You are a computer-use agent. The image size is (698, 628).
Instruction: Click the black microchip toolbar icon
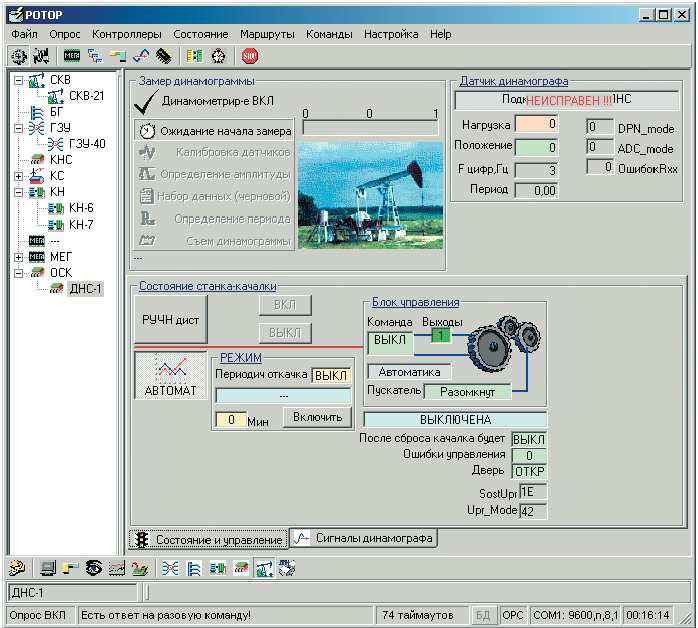click(x=164, y=56)
